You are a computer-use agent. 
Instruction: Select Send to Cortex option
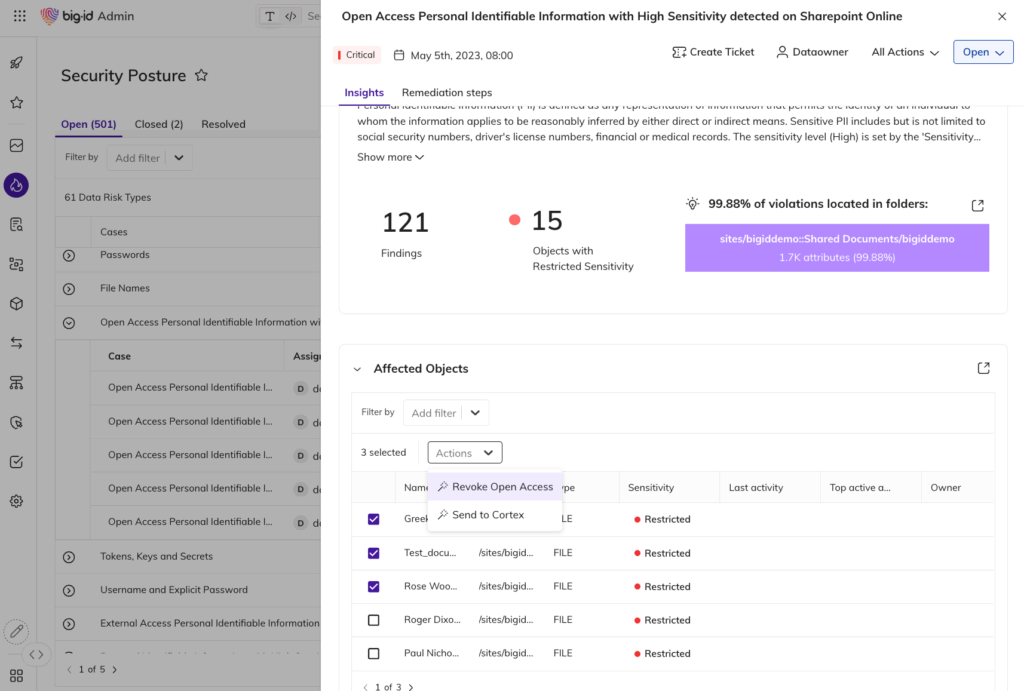pos(487,515)
